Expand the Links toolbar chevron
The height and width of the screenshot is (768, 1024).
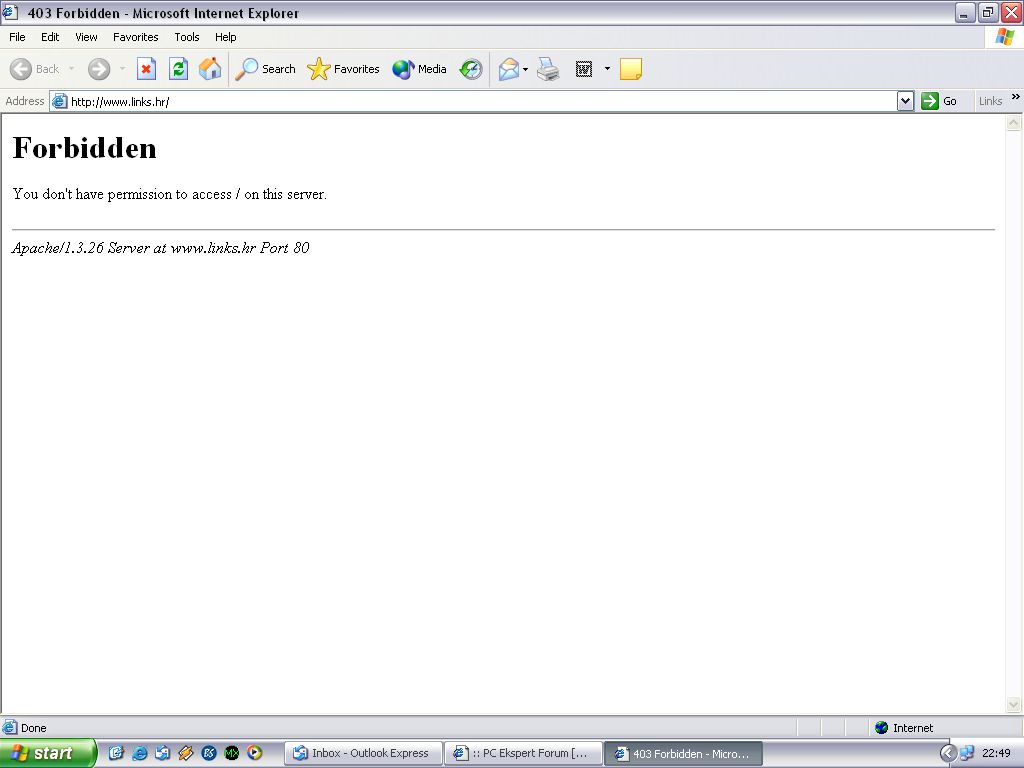click(1016, 97)
